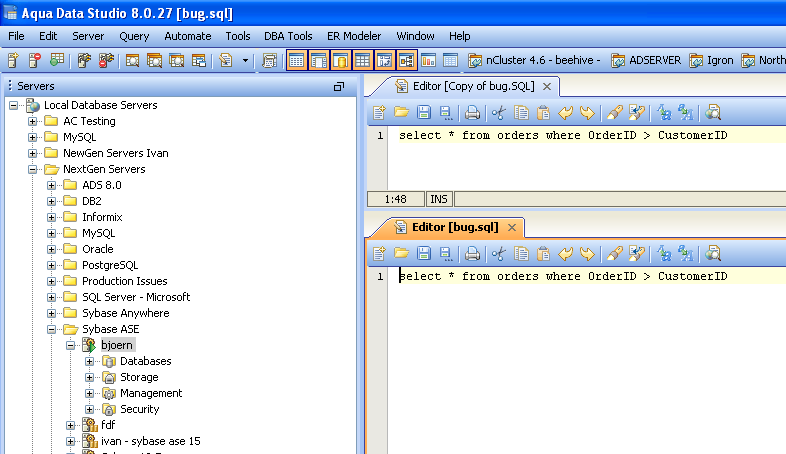
Task: Click Open folder icon in Copy of bug.SQL editor
Action: pyautogui.click(x=401, y=113)
